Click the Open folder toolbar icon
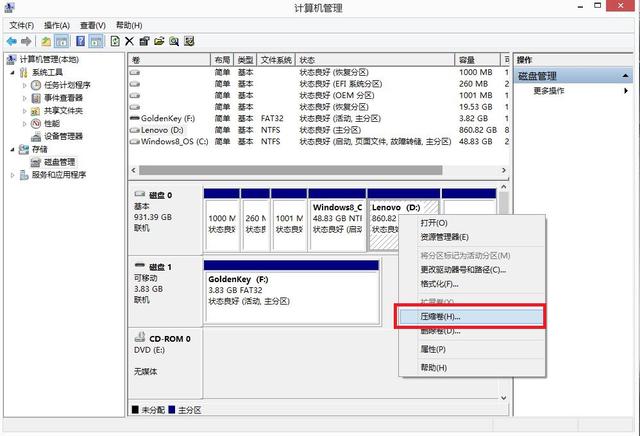This screenshot has width=640, height=436. (159, 41)
